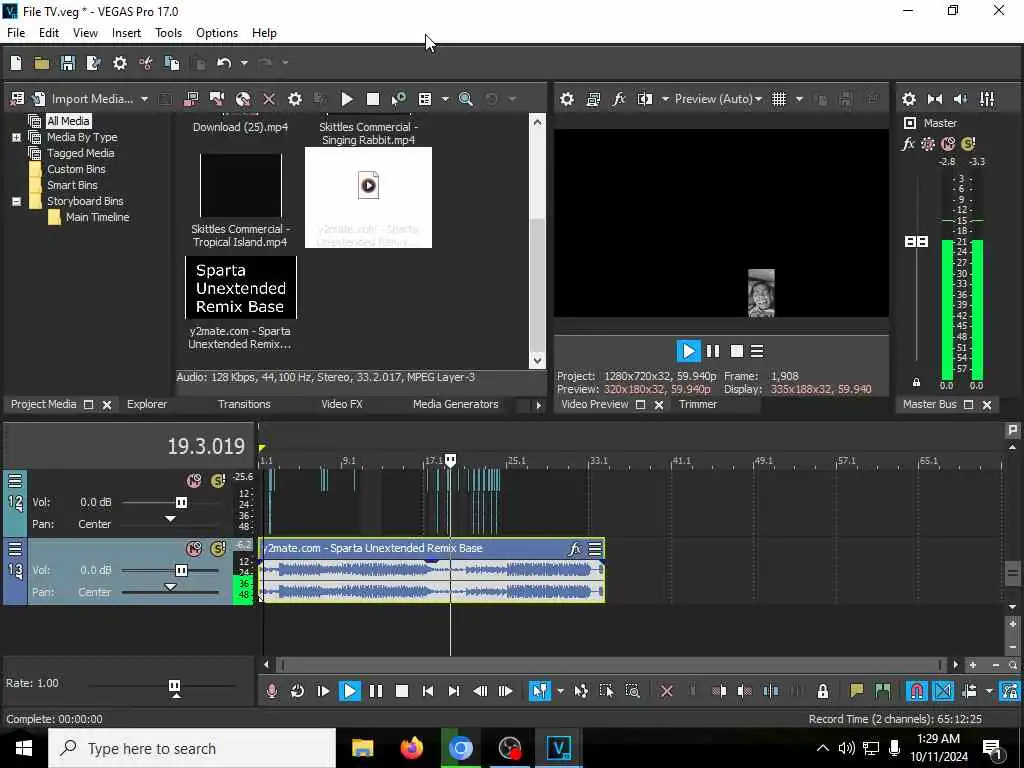Image resolution: width=1024 pixels, height=768 pixels.
Task: Click the split screen view icon in preview
Action: [x=645, y=99]
